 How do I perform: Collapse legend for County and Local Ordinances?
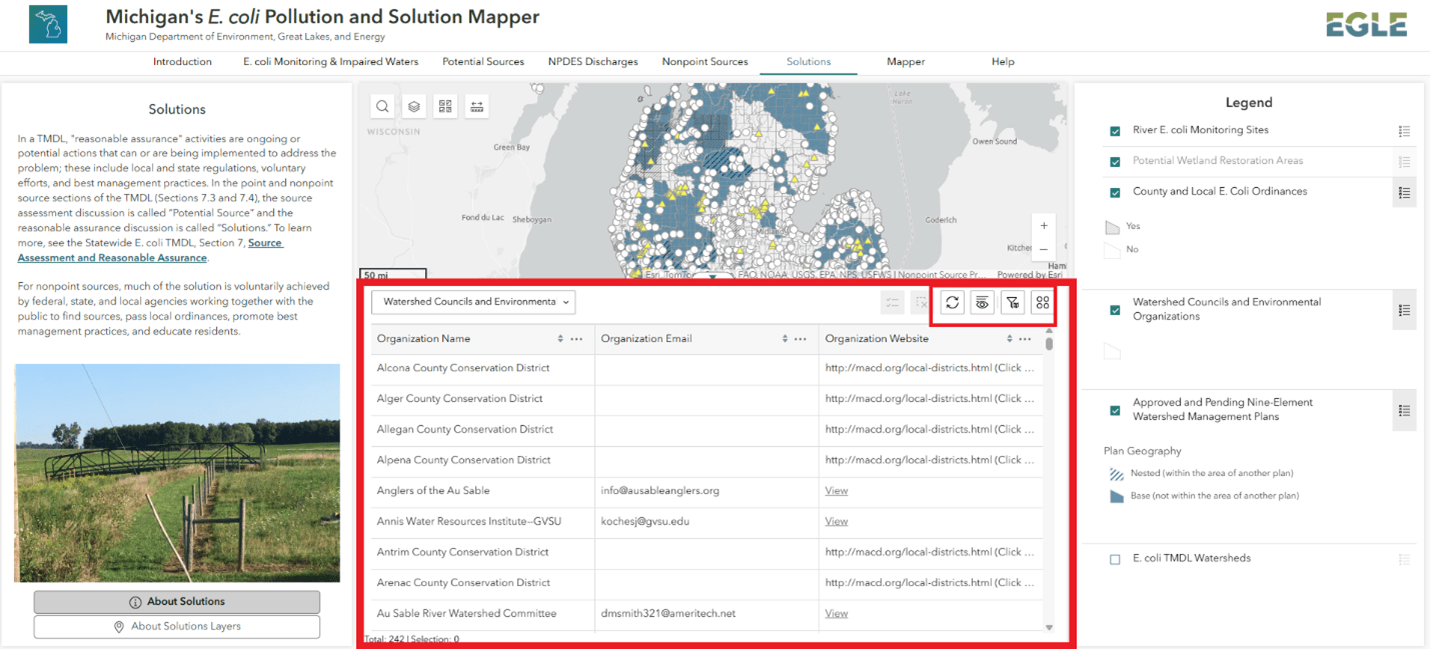1404,193
